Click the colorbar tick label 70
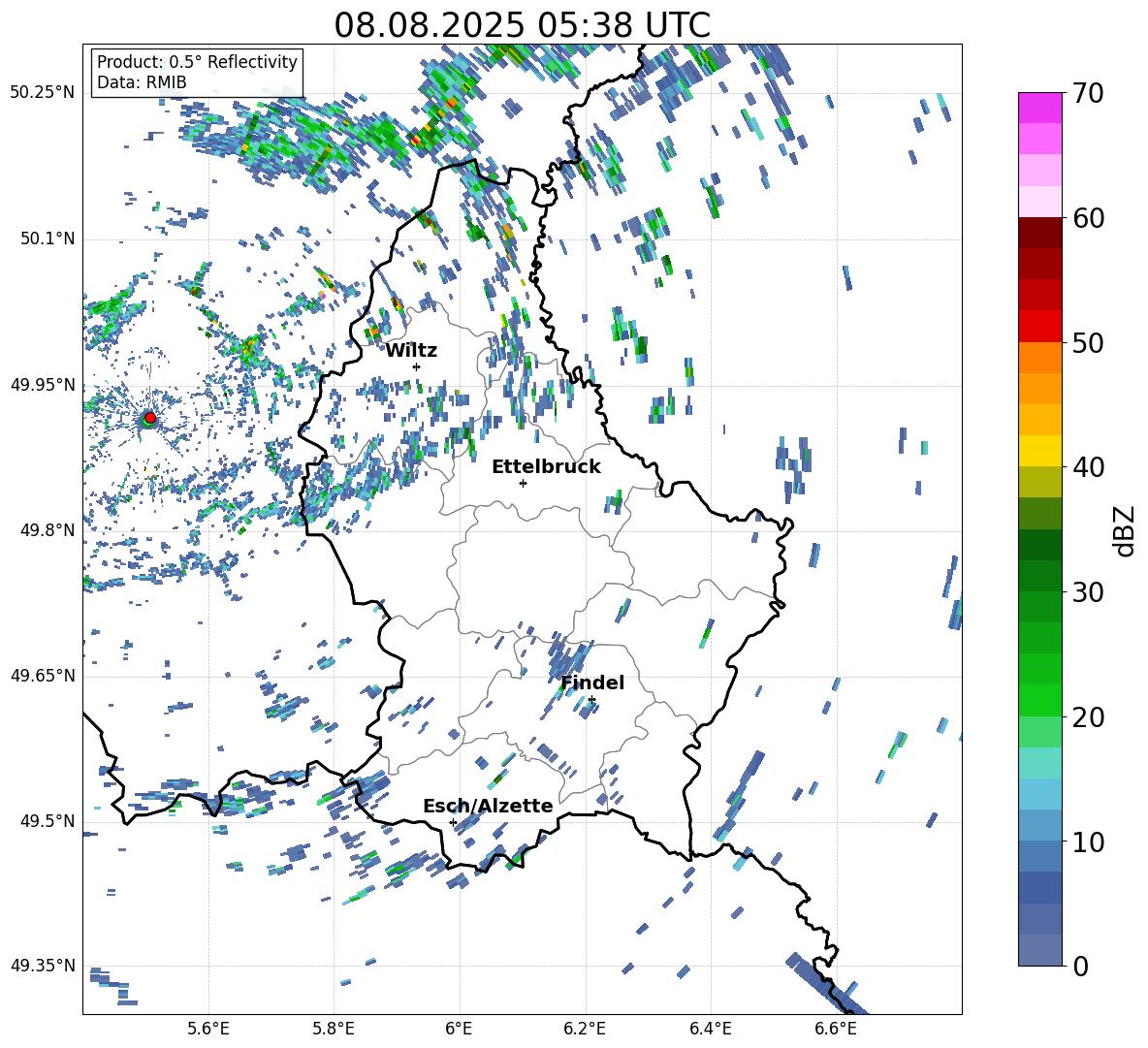Viewport: 1148px width, 1048px height. click(1088, 93)
